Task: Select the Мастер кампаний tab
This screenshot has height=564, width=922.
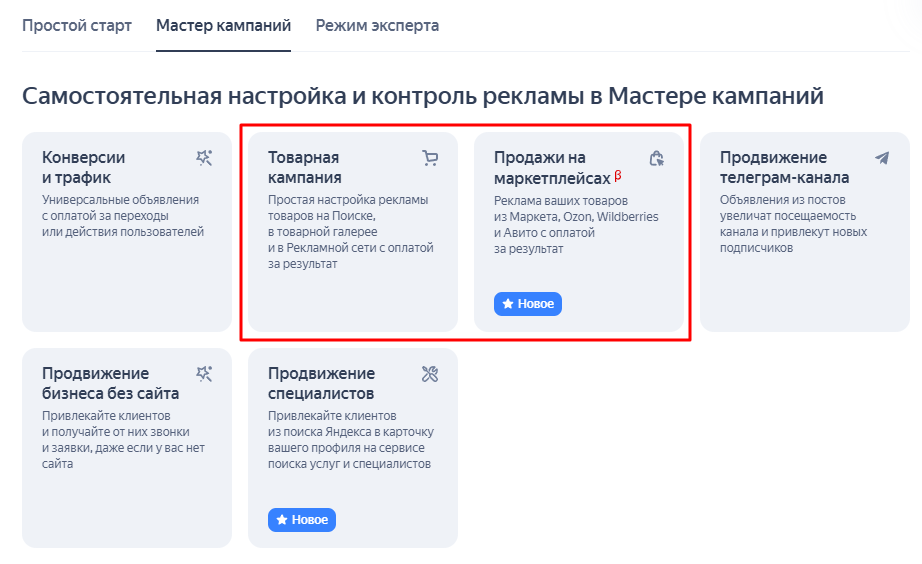Action: 223,26
